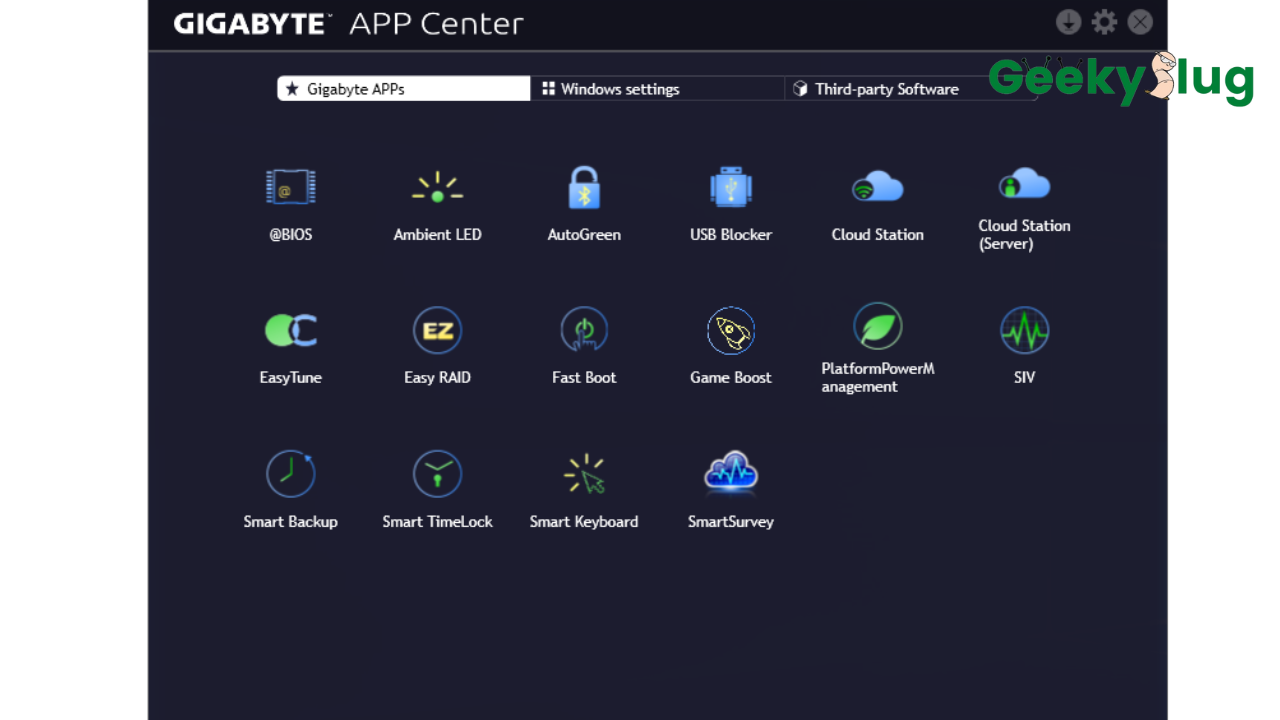
Task: Launch SIV system information viewer
Action: click(x=1024, y=331)
